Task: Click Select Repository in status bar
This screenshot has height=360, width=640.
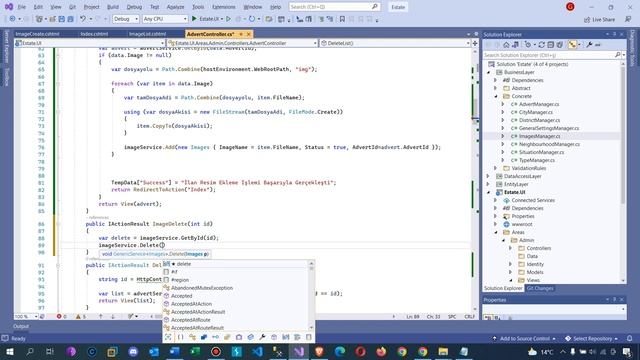Action: 591,339
